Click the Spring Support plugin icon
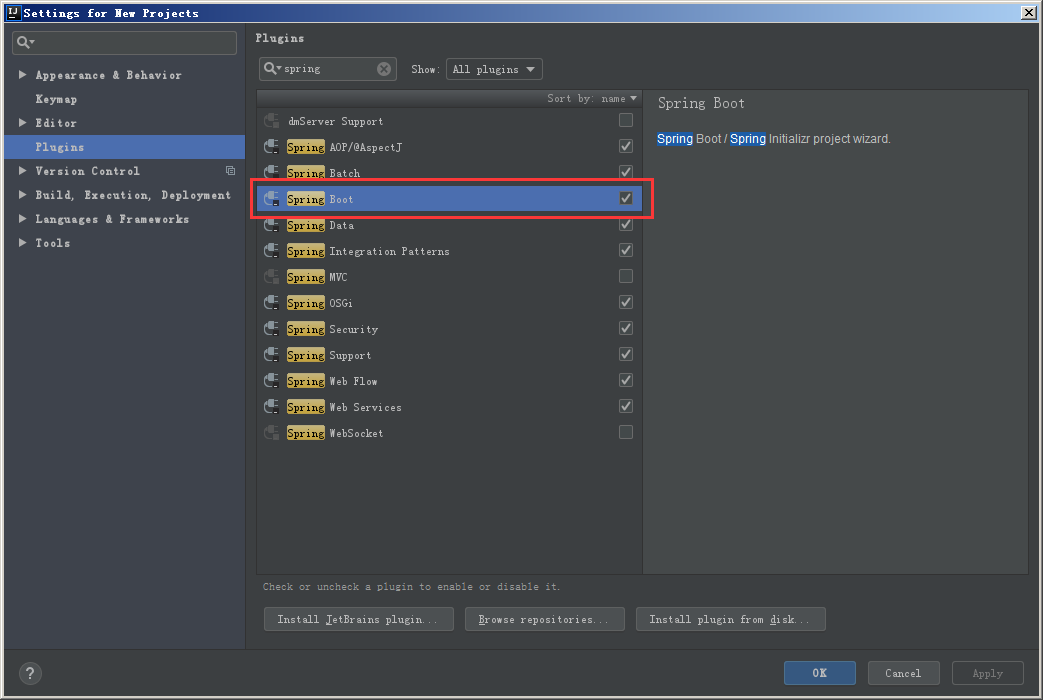Viewport: 1043px width, 700px height. 271,355
